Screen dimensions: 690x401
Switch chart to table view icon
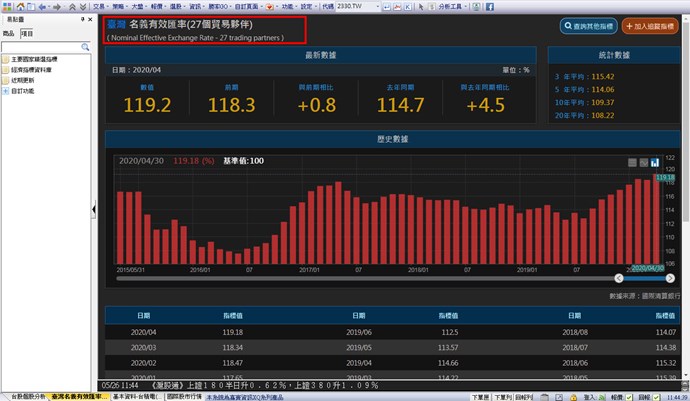[x=632, y=162]
